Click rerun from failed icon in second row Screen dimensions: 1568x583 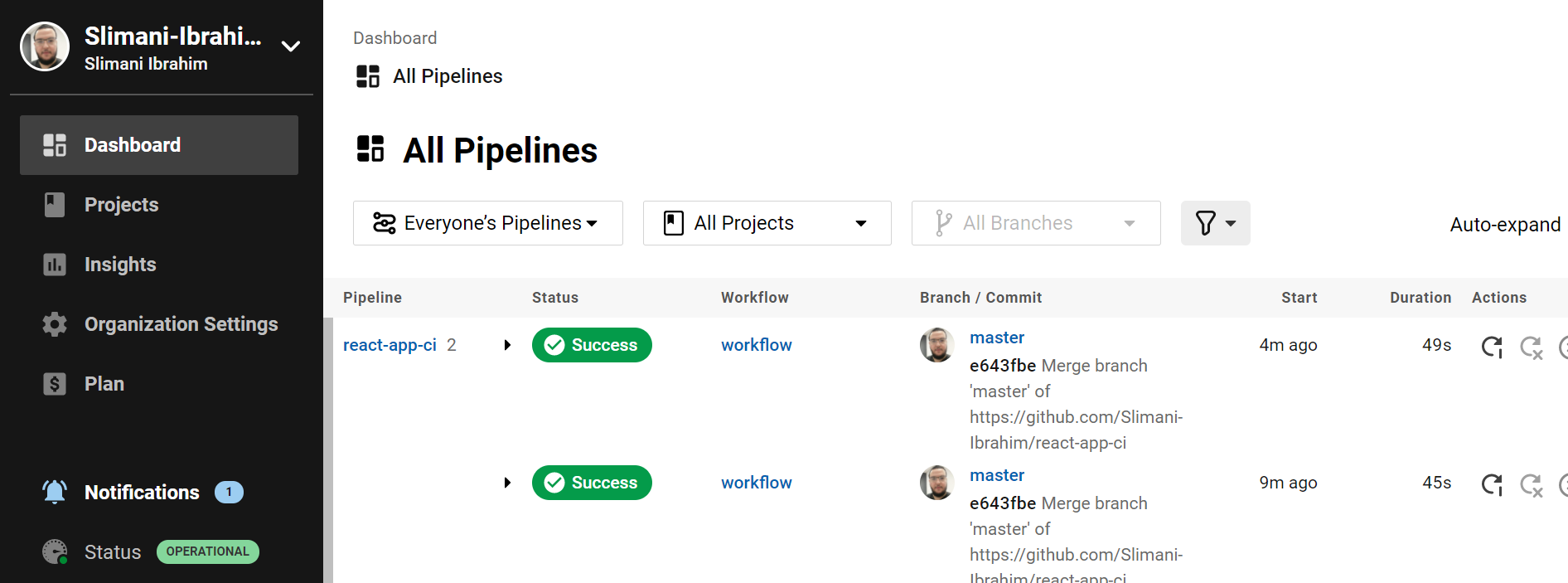1531,484
